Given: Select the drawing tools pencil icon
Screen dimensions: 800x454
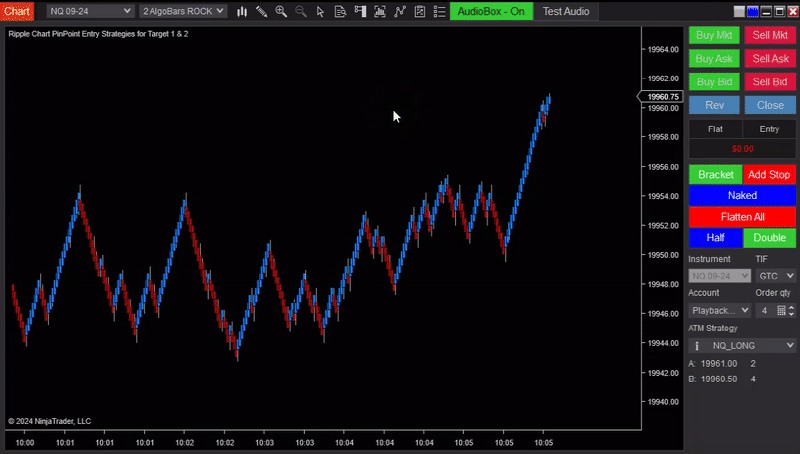Looking at the screenshot, I should 261,11.
